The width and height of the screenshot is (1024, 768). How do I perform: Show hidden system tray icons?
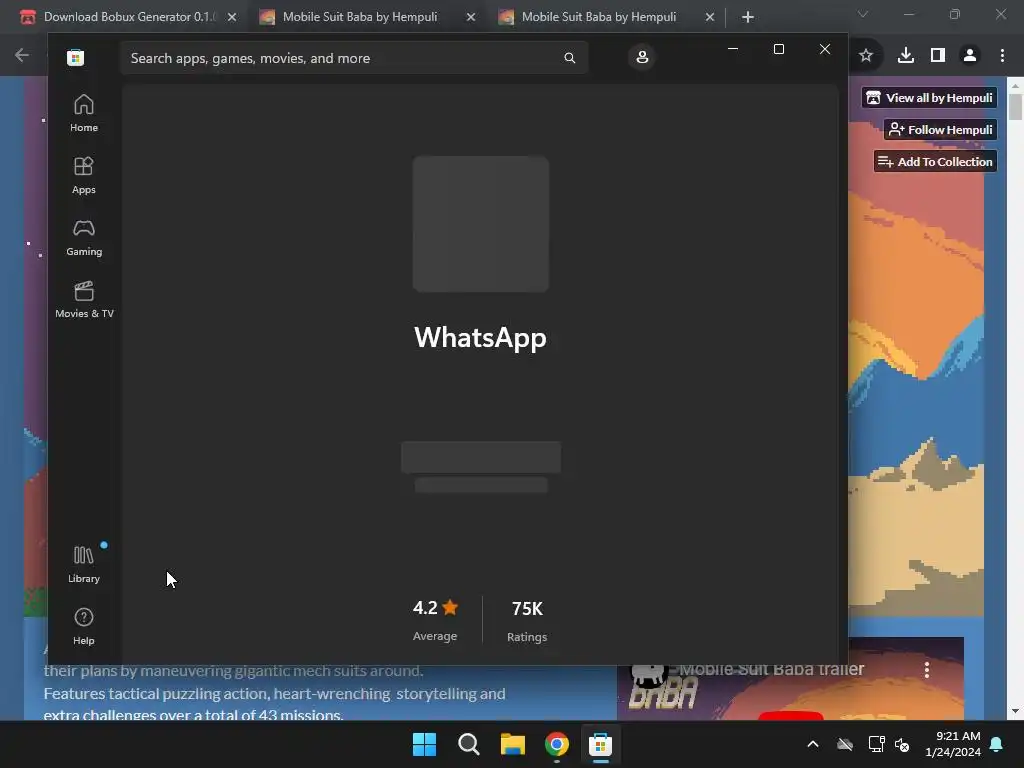pyautogui.click(x=813, y=744)
